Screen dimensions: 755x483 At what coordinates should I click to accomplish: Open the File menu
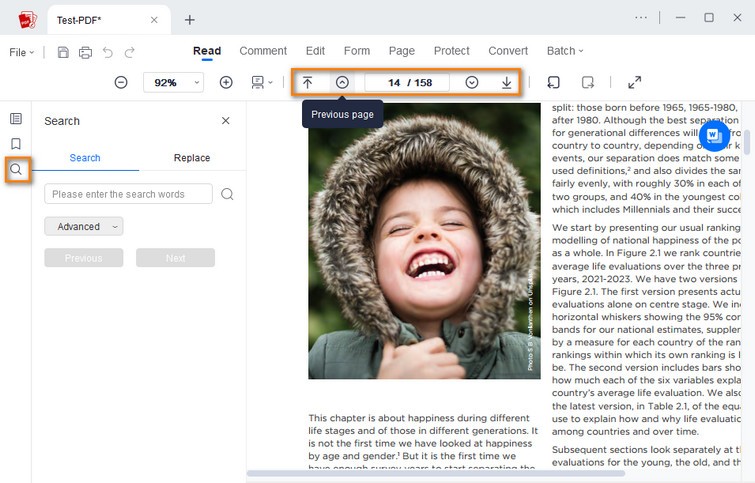[x=22, y=52]
